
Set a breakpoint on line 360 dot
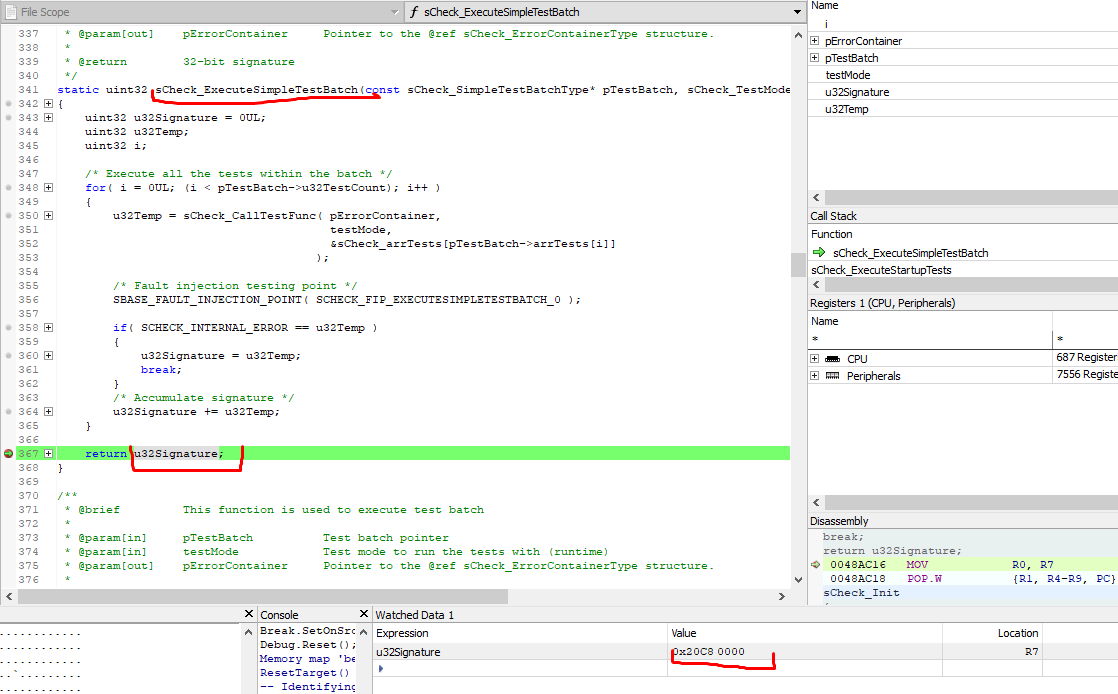click(9, 355)
